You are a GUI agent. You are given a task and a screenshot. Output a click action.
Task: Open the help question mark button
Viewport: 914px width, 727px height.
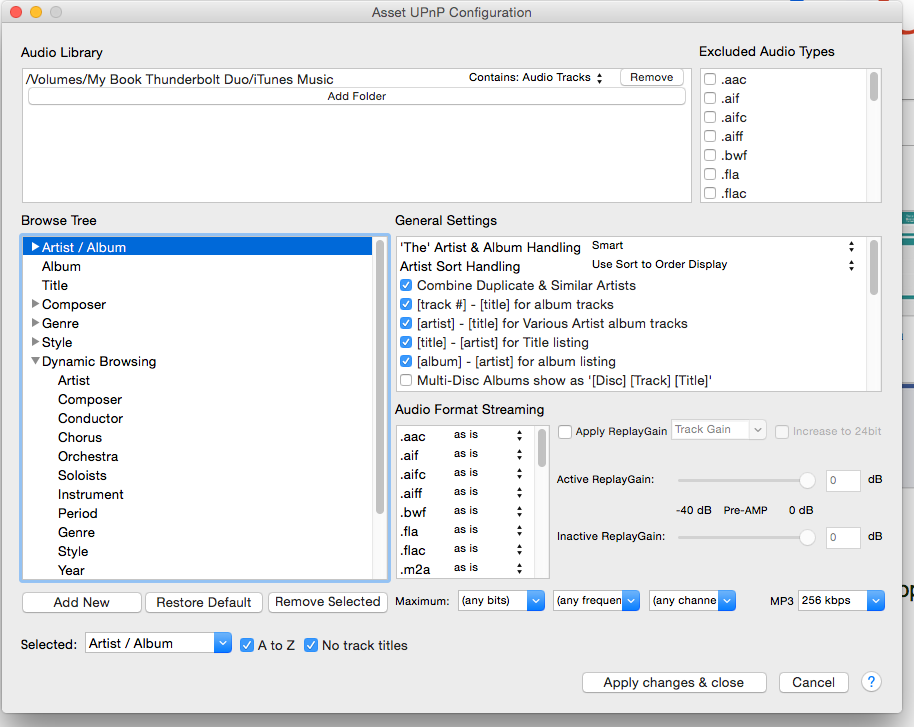point(871,682)
